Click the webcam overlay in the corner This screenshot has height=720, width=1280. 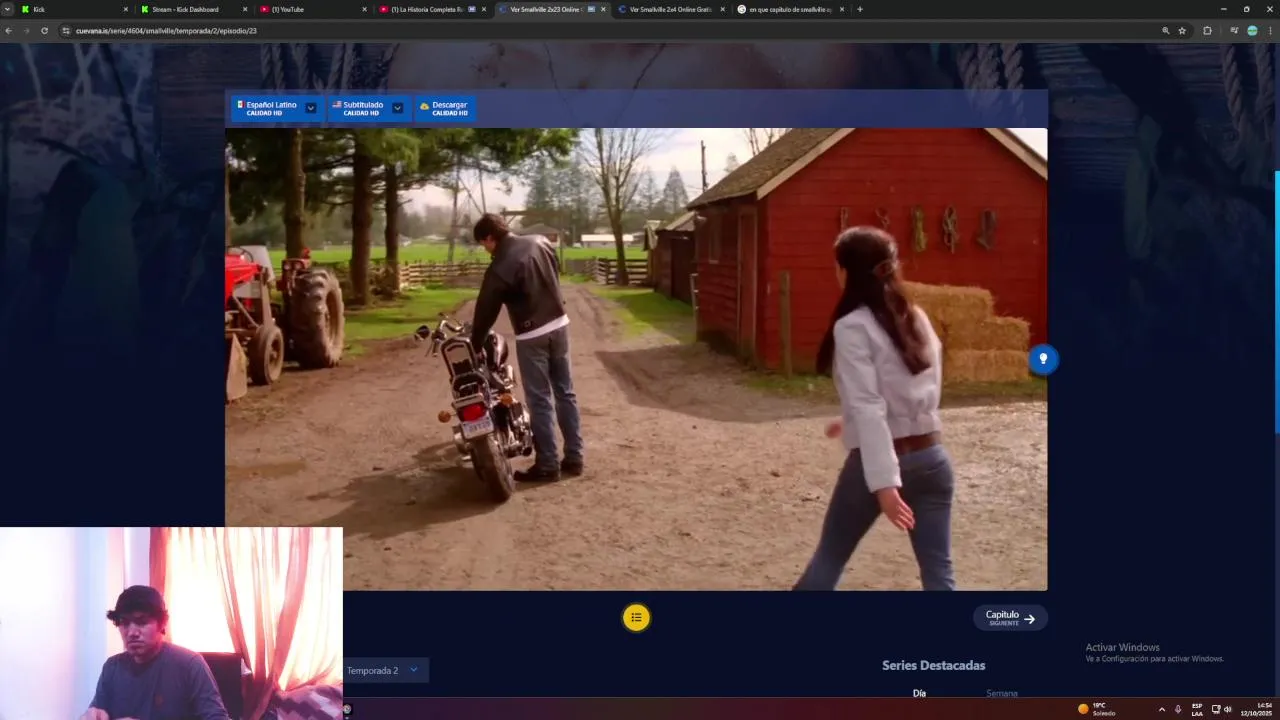171,623
